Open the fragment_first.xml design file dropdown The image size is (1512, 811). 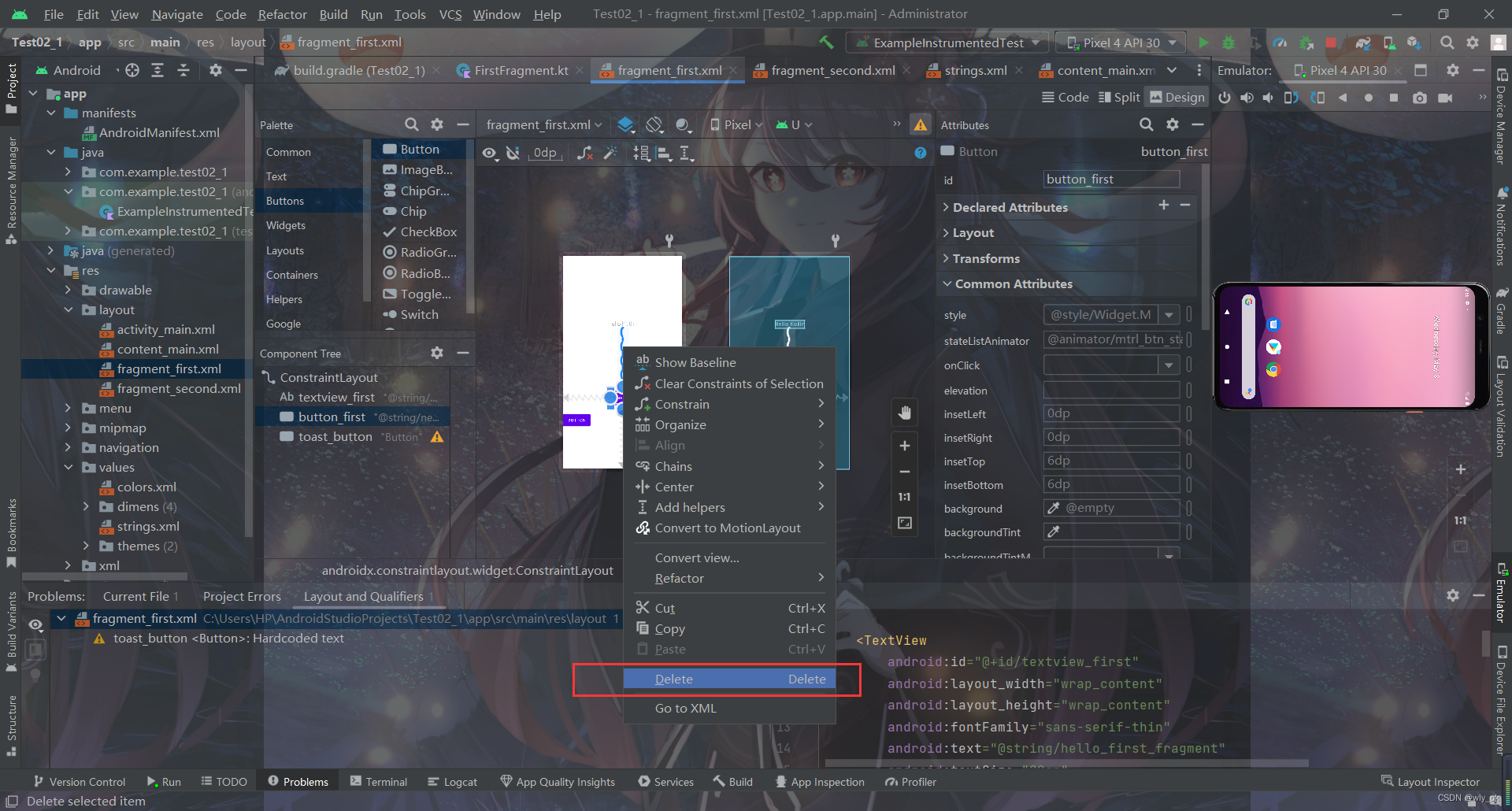point(544,124)
